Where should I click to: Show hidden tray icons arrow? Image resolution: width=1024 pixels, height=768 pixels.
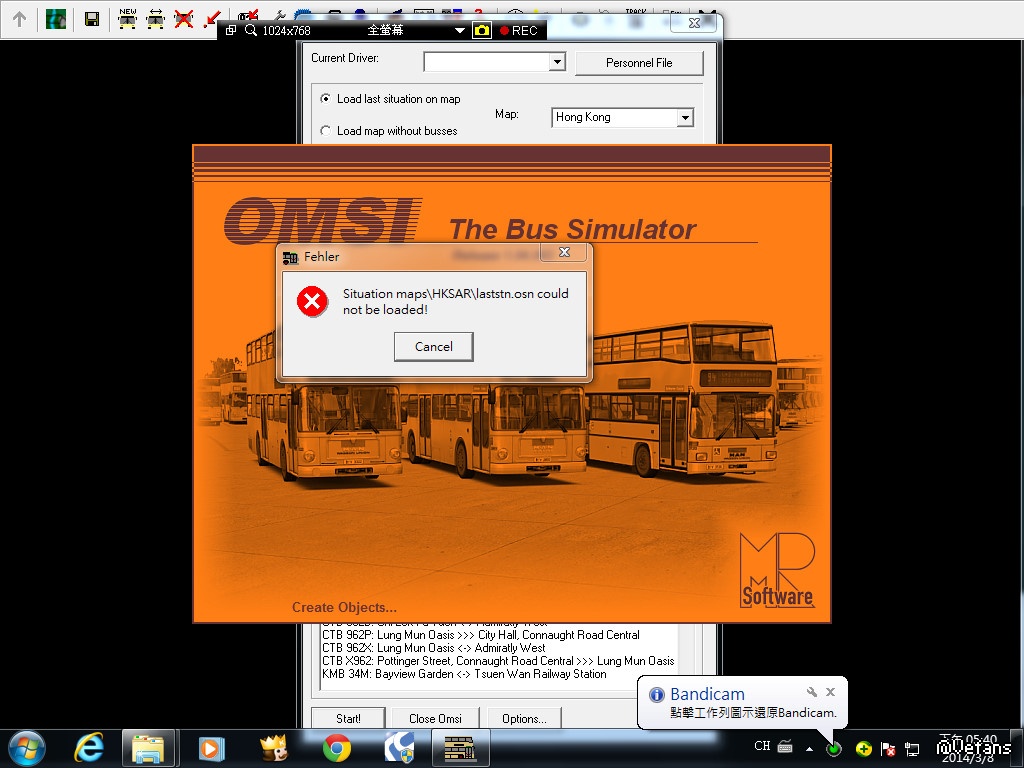pos(809,748)
